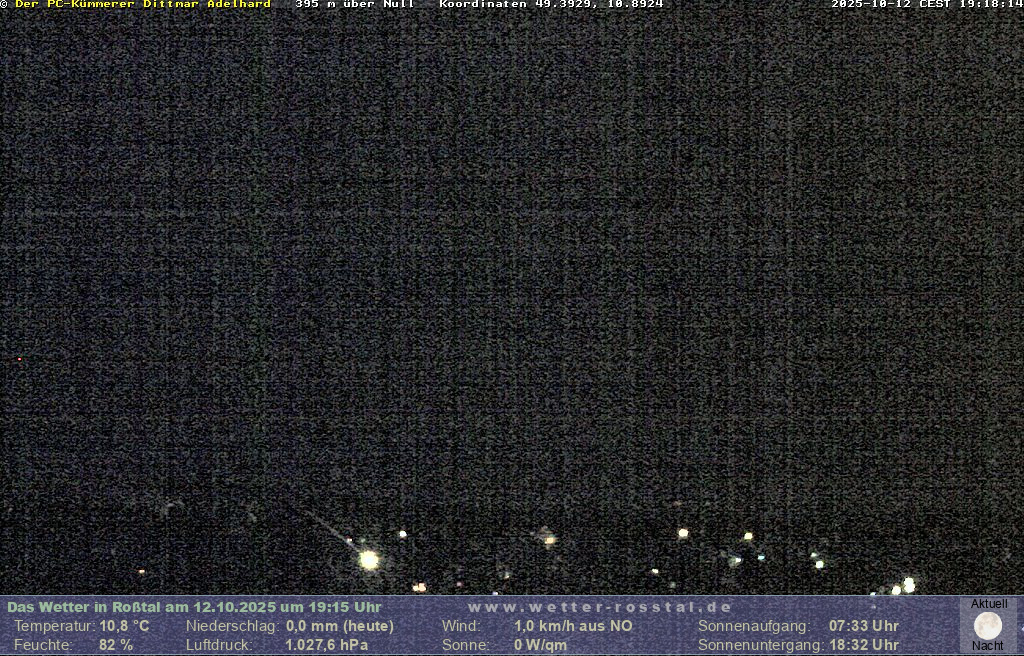Click the Luftdruck value 1.027,6 hPa
Screen dimensions: 1024x656
coord(326,645)
